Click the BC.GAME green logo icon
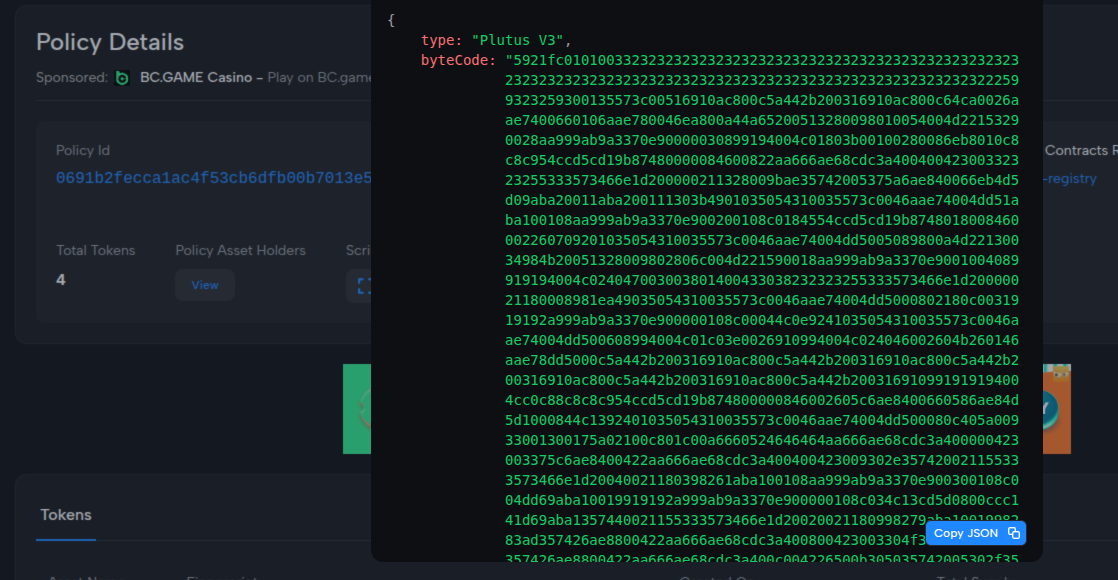 tap(122, 78)
